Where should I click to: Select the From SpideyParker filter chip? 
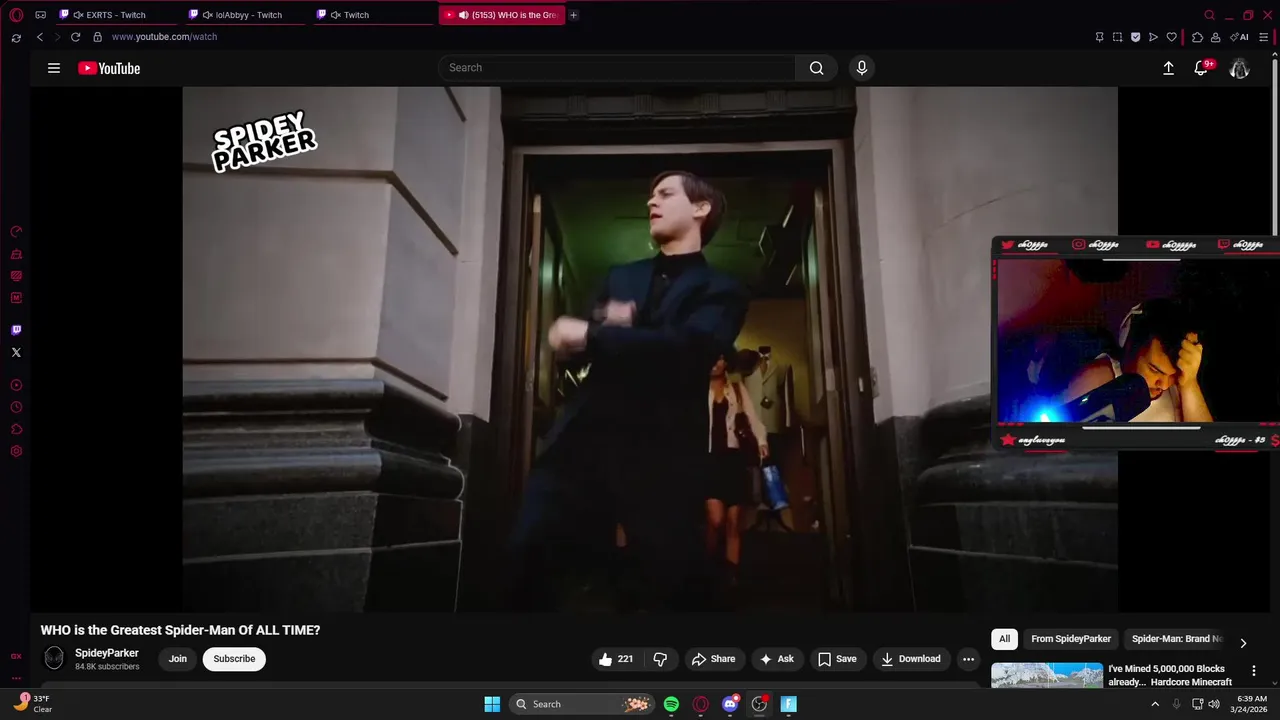[x=1071, y=639]
